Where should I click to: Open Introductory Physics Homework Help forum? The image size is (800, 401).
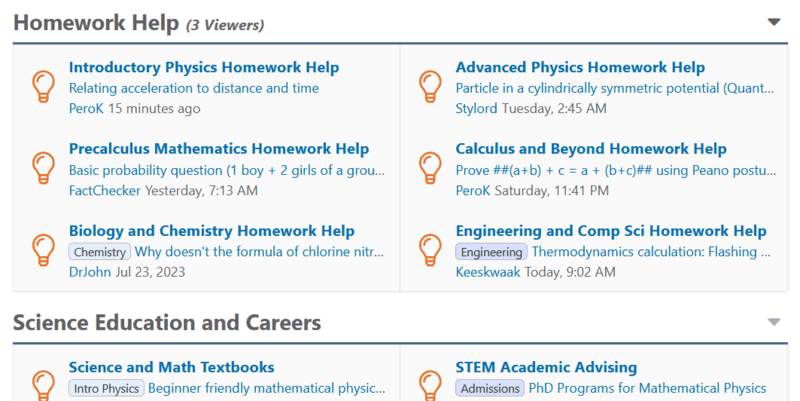[x=204, y=67]
